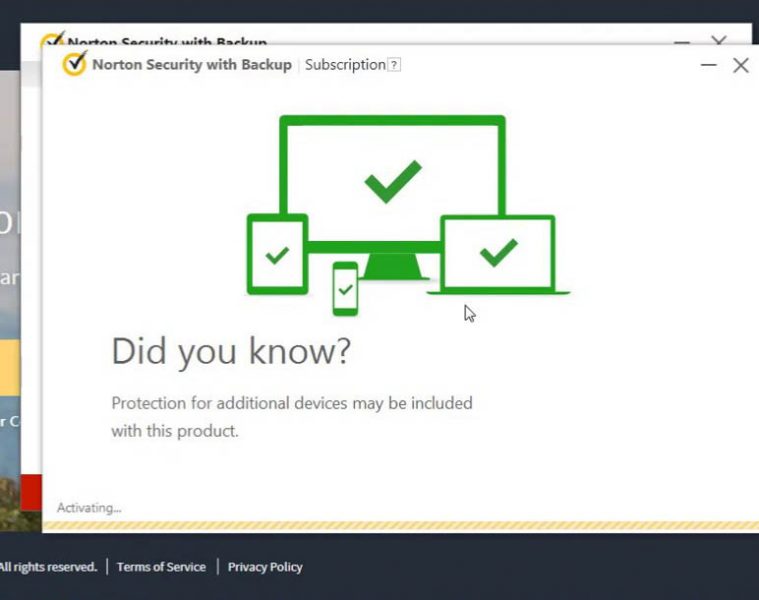Click the 'Norton Security with Backup' title text

pyautogui.click(x=192, y=65)
